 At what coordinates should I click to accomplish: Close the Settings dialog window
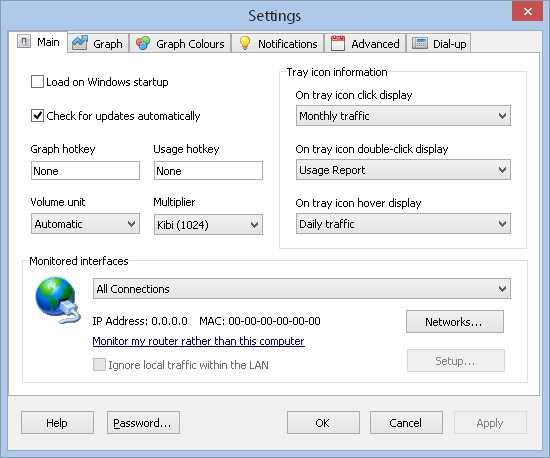[x=528, y=12]
